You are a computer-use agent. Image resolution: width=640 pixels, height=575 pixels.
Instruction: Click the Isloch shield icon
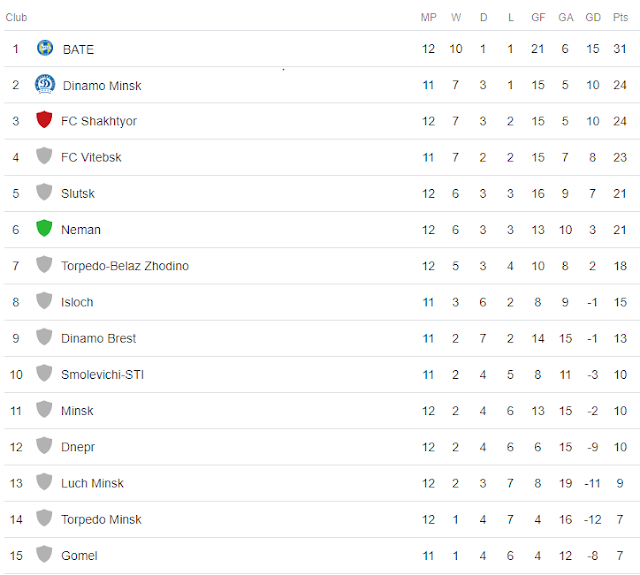44,301
